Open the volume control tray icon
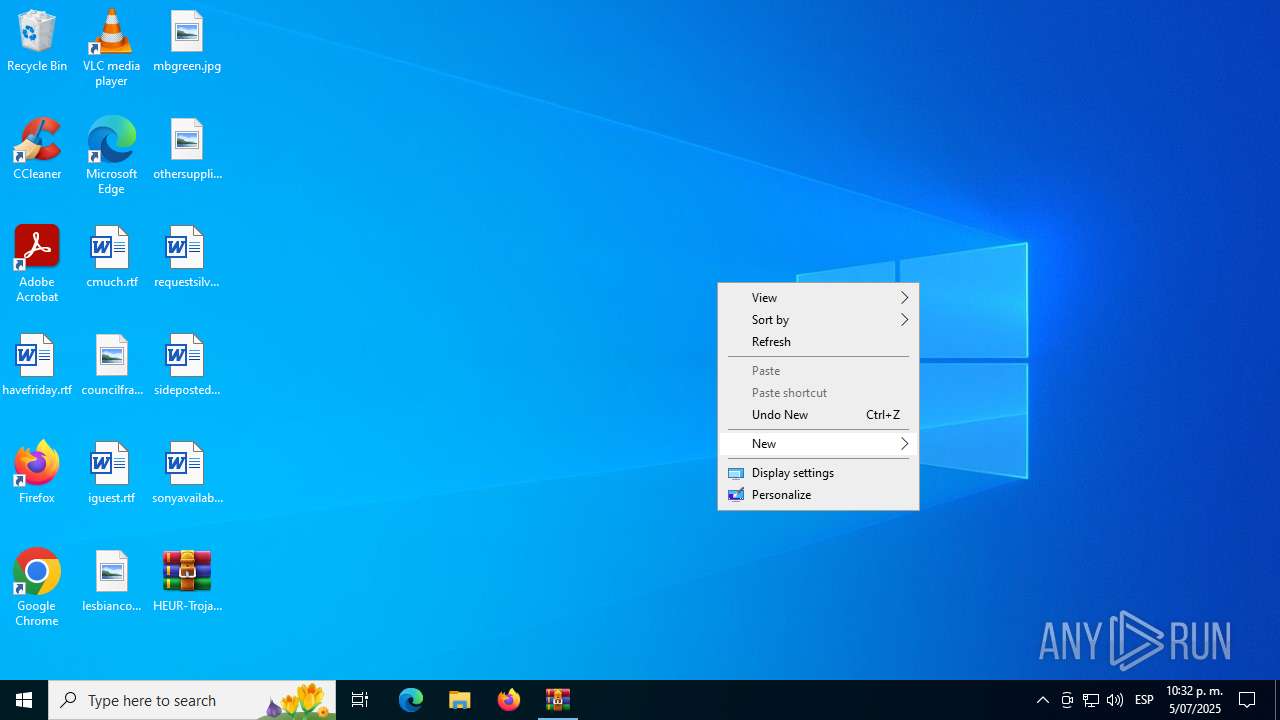 pos(1115,700)
